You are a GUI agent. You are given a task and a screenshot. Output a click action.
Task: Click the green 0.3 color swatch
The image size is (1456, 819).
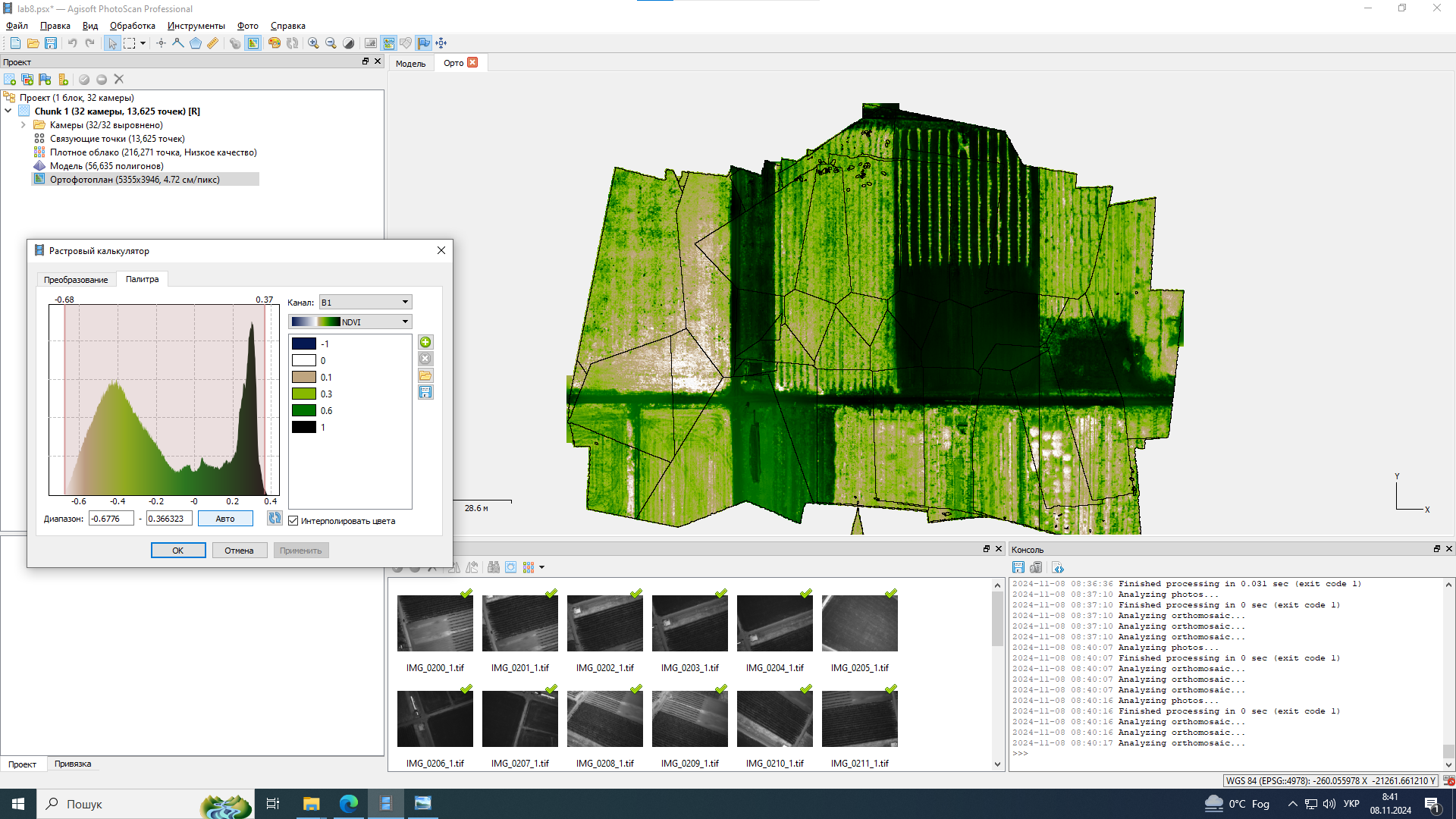pyautogui.click(x=304, y=394)
